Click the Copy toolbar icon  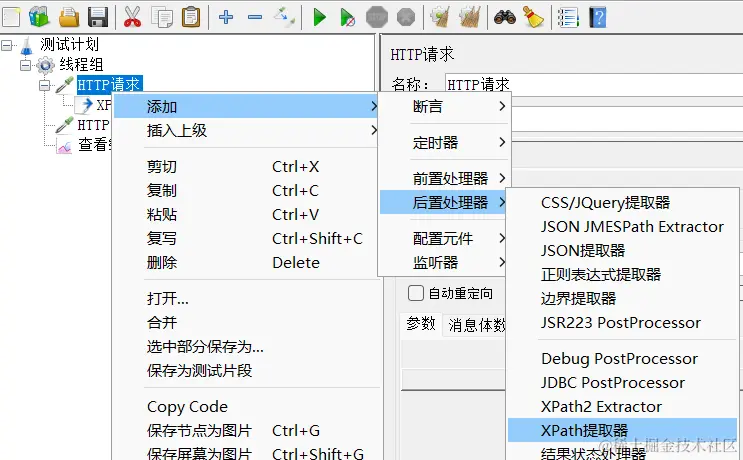point(162,18)
